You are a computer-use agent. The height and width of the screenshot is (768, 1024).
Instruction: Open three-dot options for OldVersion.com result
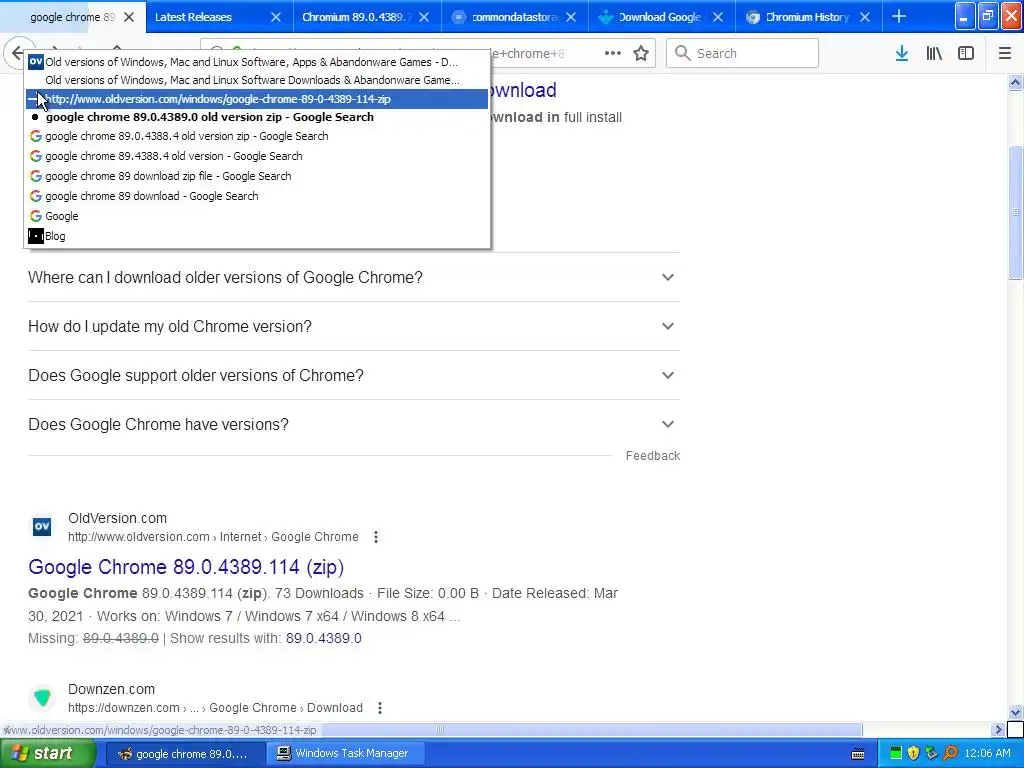point(376,537)
